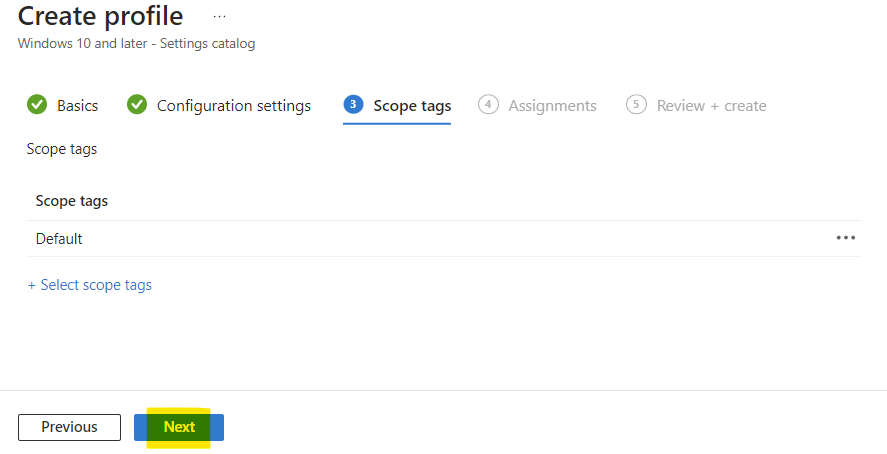The width and height of the screenshot is (887, 454).
Task: Click the green checkmark beside Basics
Action: (x=37, y=105)
